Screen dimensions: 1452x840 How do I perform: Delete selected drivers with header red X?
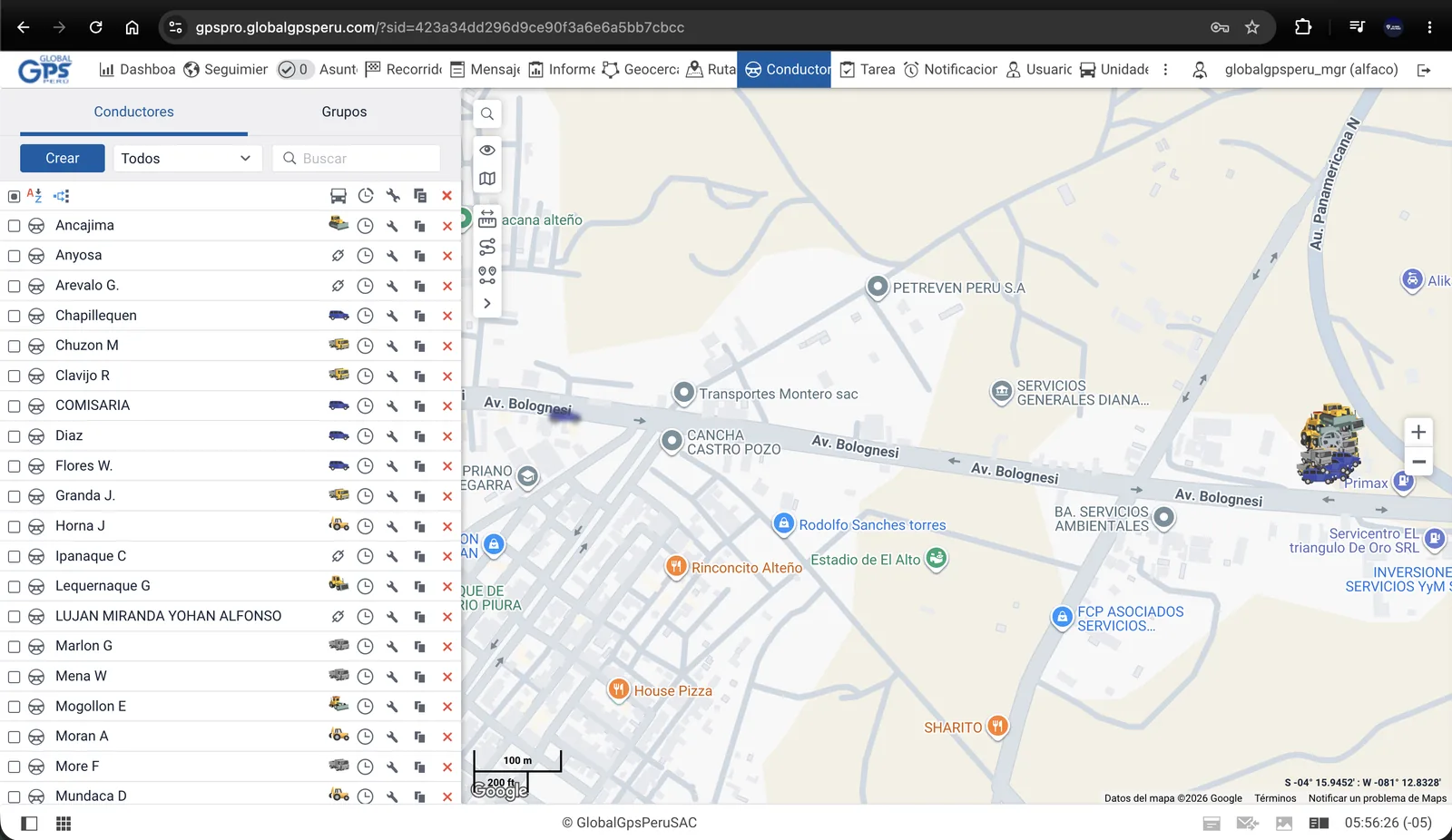pyautogui.click(x=447, y=196)
